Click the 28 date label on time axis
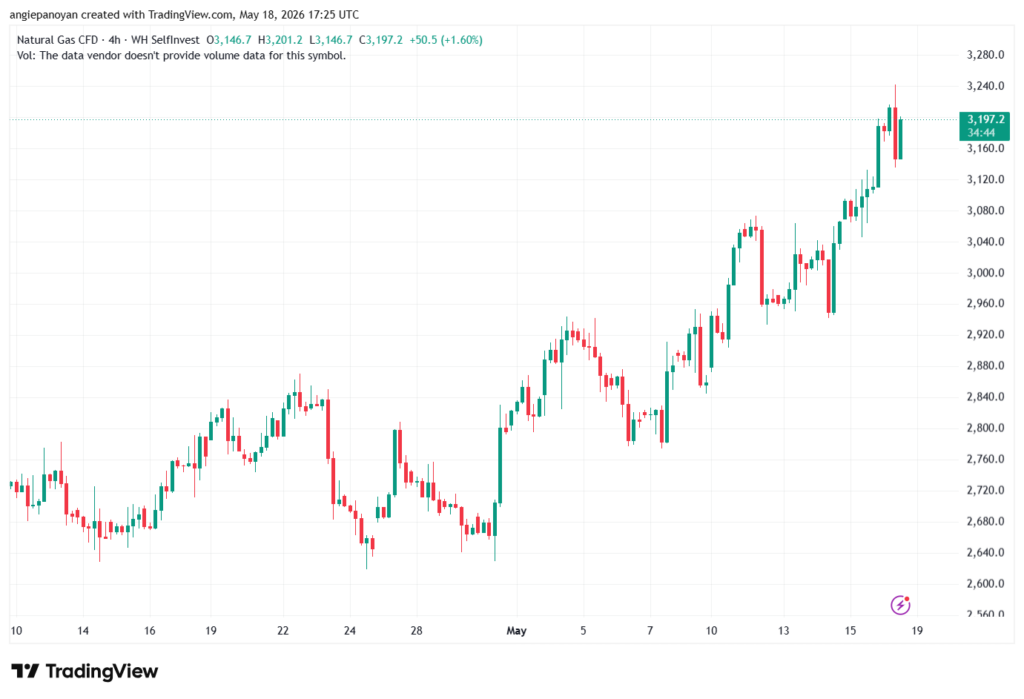Viewport: 1024px width, 699px height. (x=417, y=631)
